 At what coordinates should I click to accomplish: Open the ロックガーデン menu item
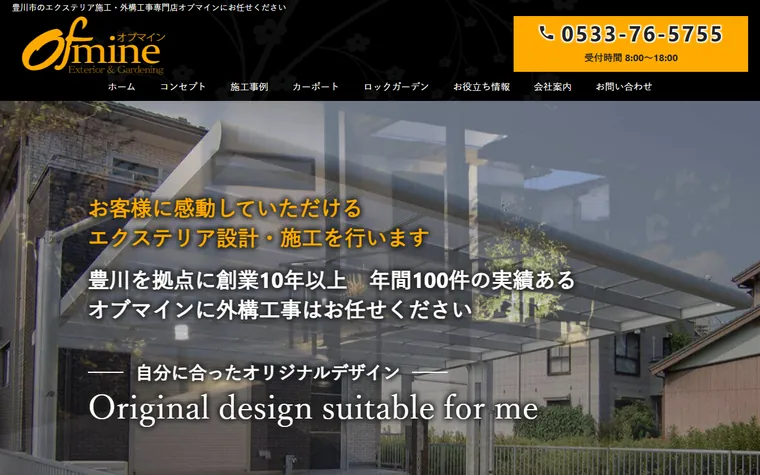(x=396, y=87)
